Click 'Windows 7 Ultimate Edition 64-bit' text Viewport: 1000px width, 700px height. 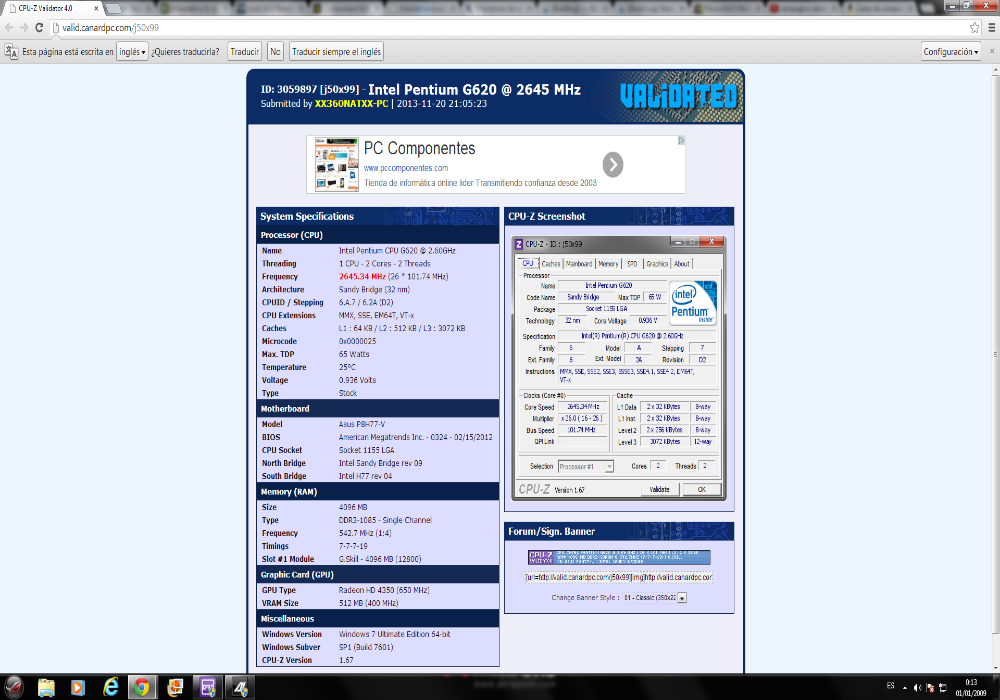point(395,634)
